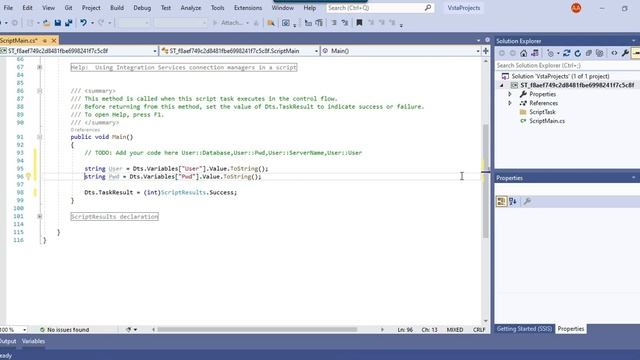640x360 pixels.
Task: Click the lightbulb quick actions icon at line 96
Action: [x=28, y=176]
